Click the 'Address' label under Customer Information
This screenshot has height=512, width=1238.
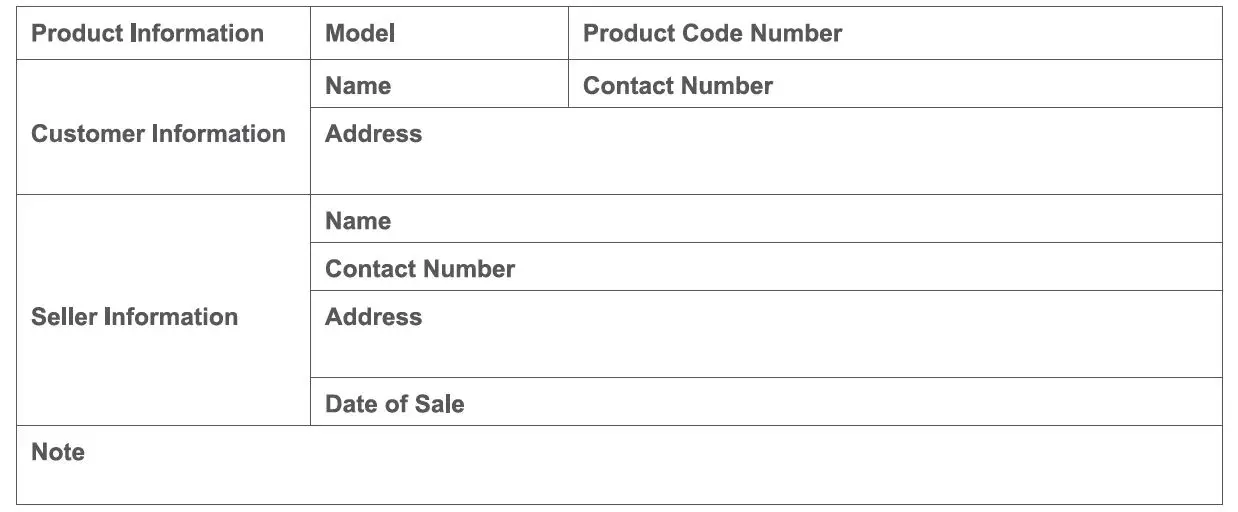click(373, 134)
